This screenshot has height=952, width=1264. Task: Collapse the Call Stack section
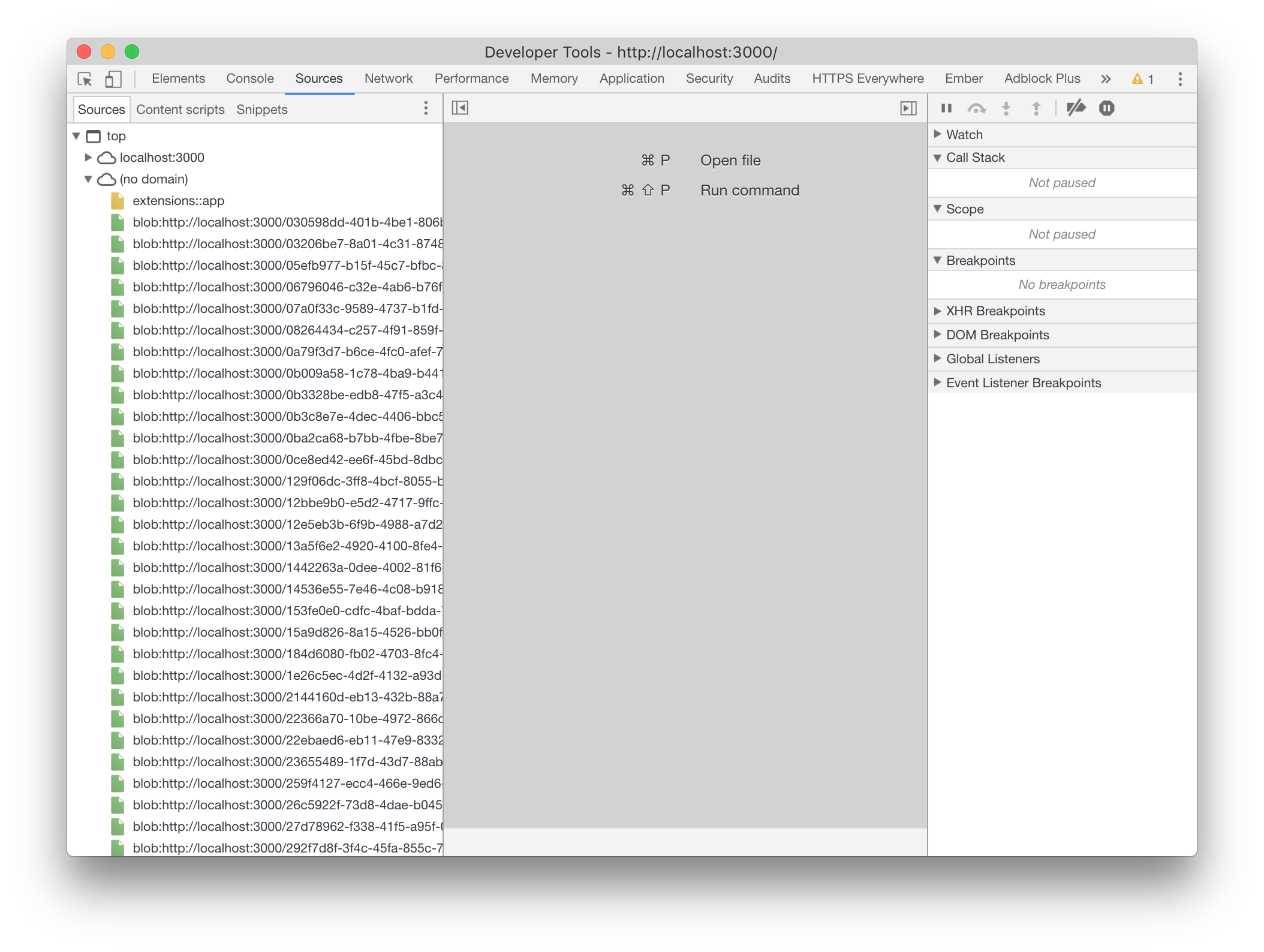point(937,158)
